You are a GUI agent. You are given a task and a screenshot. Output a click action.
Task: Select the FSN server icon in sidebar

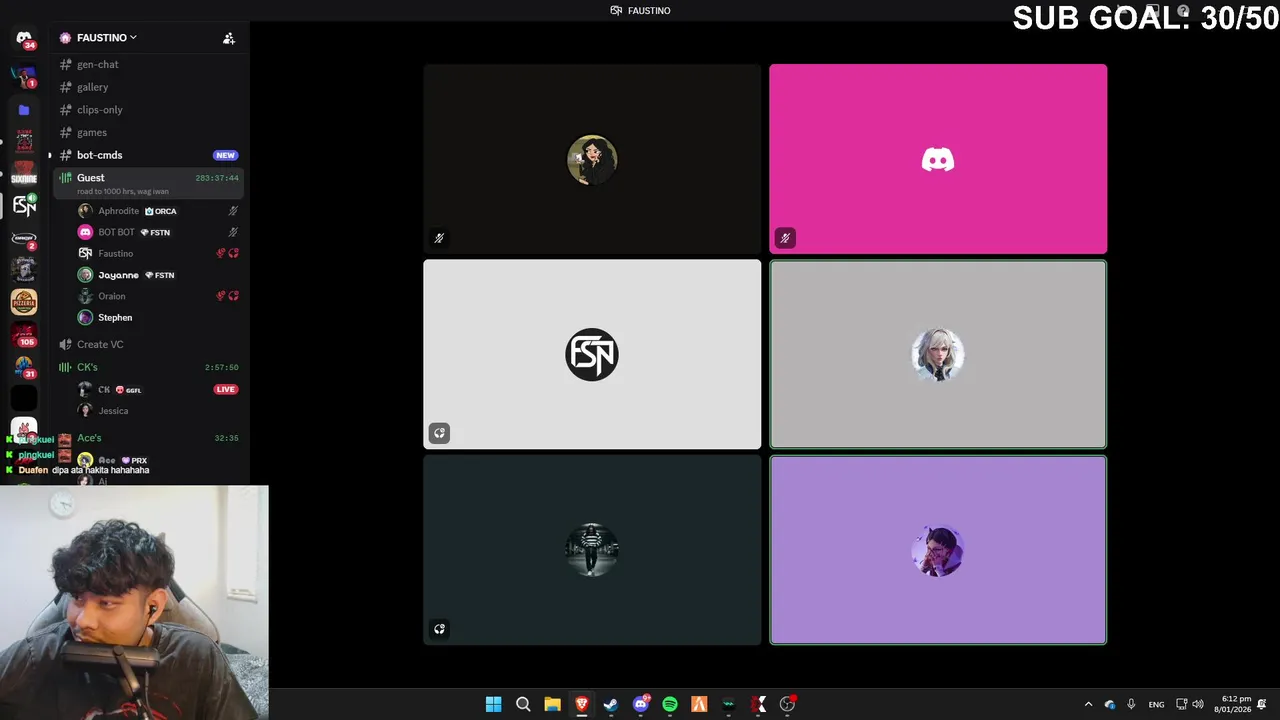(24, 205)
